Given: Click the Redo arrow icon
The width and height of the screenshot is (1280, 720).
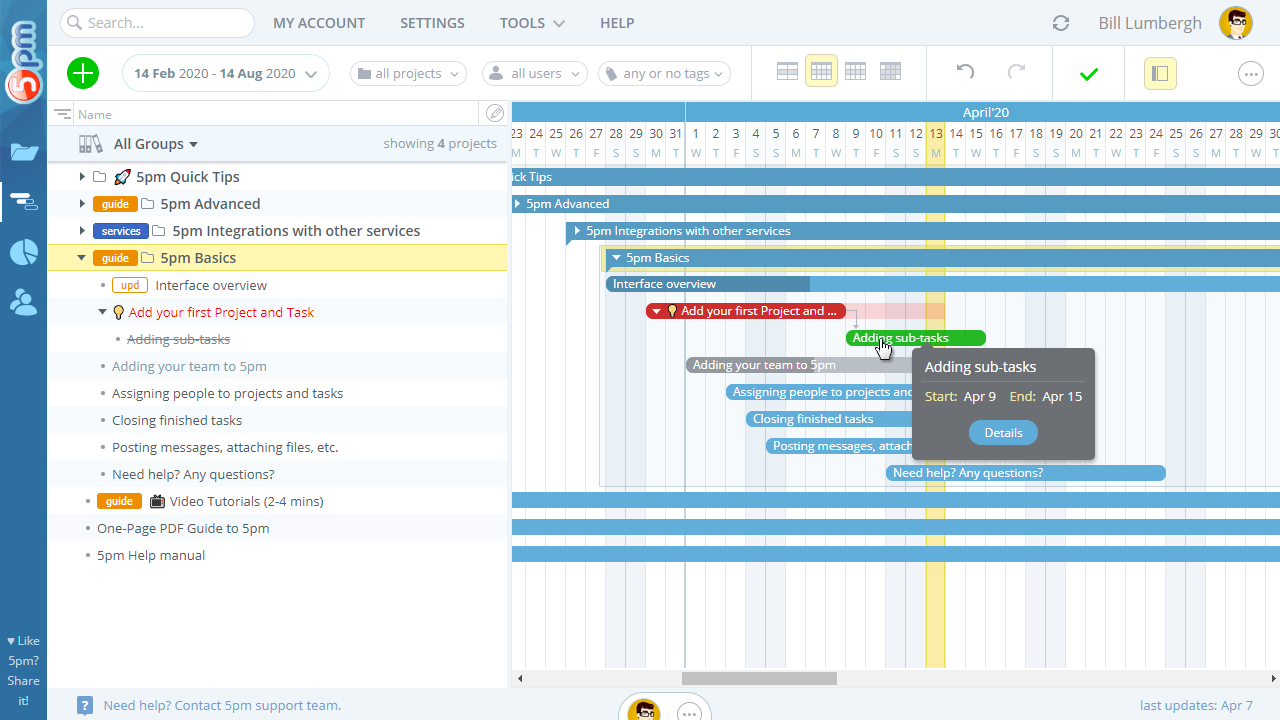Looking at the screenshot, I should pyautogui.click(x=1017, y=71).
